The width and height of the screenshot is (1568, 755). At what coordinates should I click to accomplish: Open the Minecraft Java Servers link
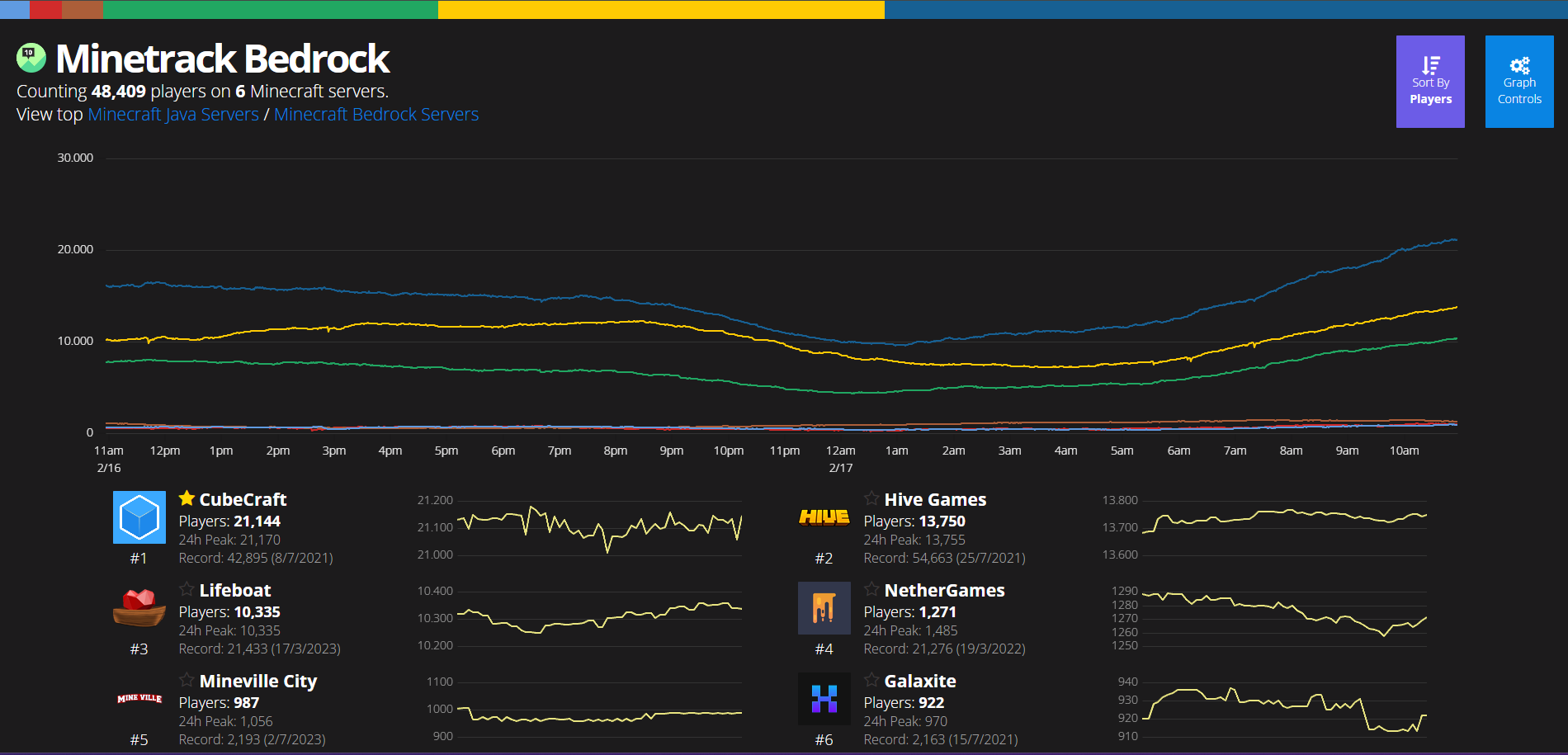coord(173,114)
